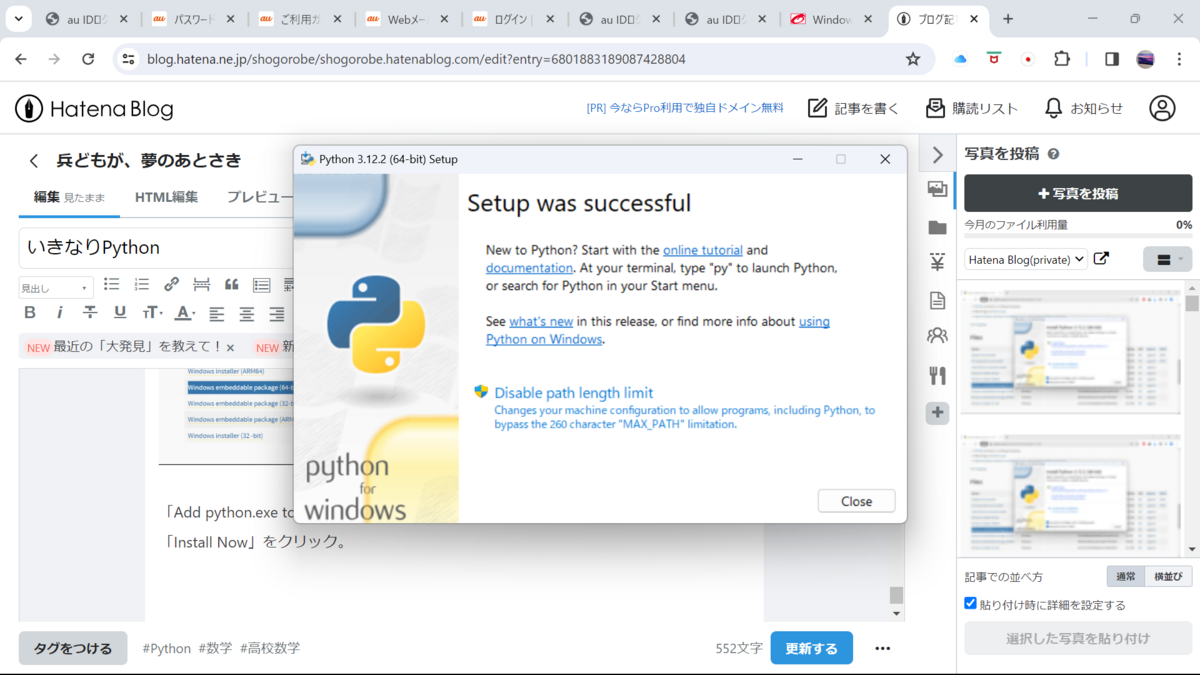Click Close in the Python Setup dialog

856,501
